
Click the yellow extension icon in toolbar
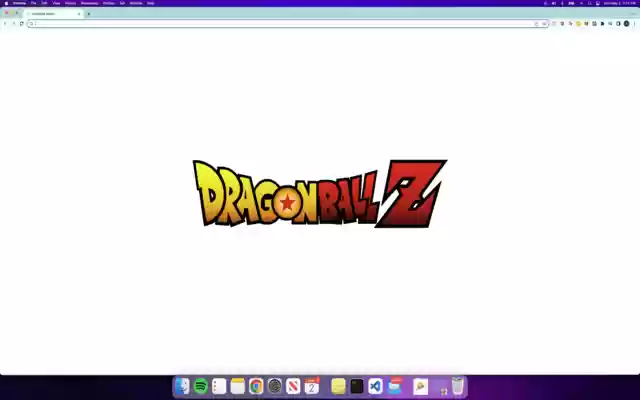point(578,24)
